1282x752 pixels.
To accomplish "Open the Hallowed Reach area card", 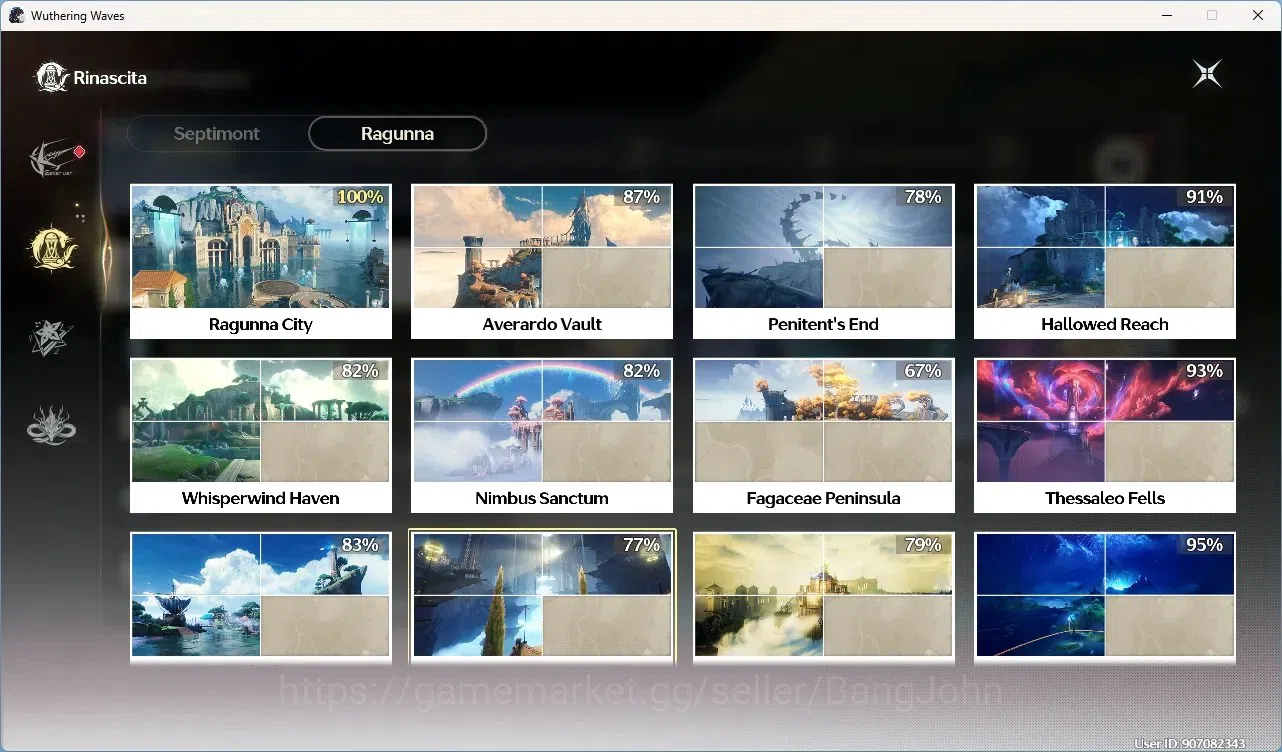I will 1105,262.
